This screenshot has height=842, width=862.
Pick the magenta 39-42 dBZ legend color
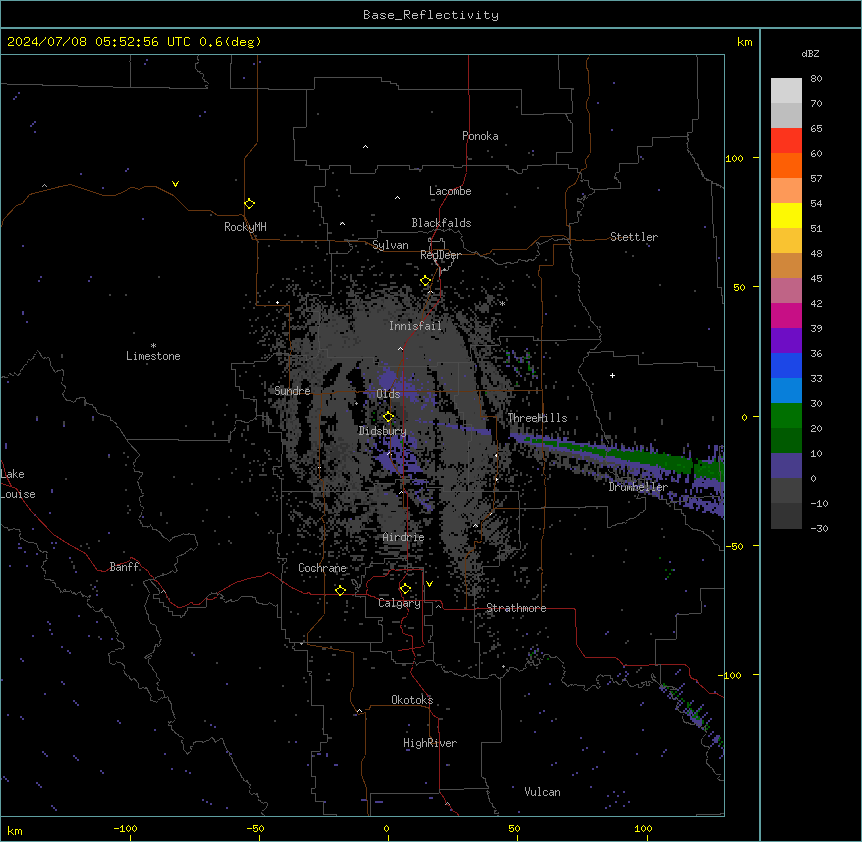[786, 315]
